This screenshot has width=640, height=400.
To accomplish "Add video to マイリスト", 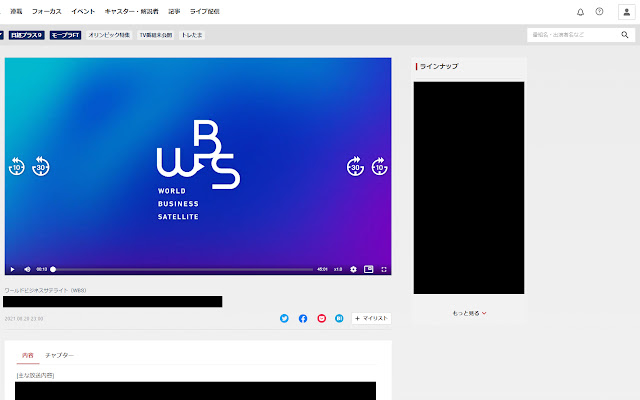I will pyautogui.click(x=371, y=318).
